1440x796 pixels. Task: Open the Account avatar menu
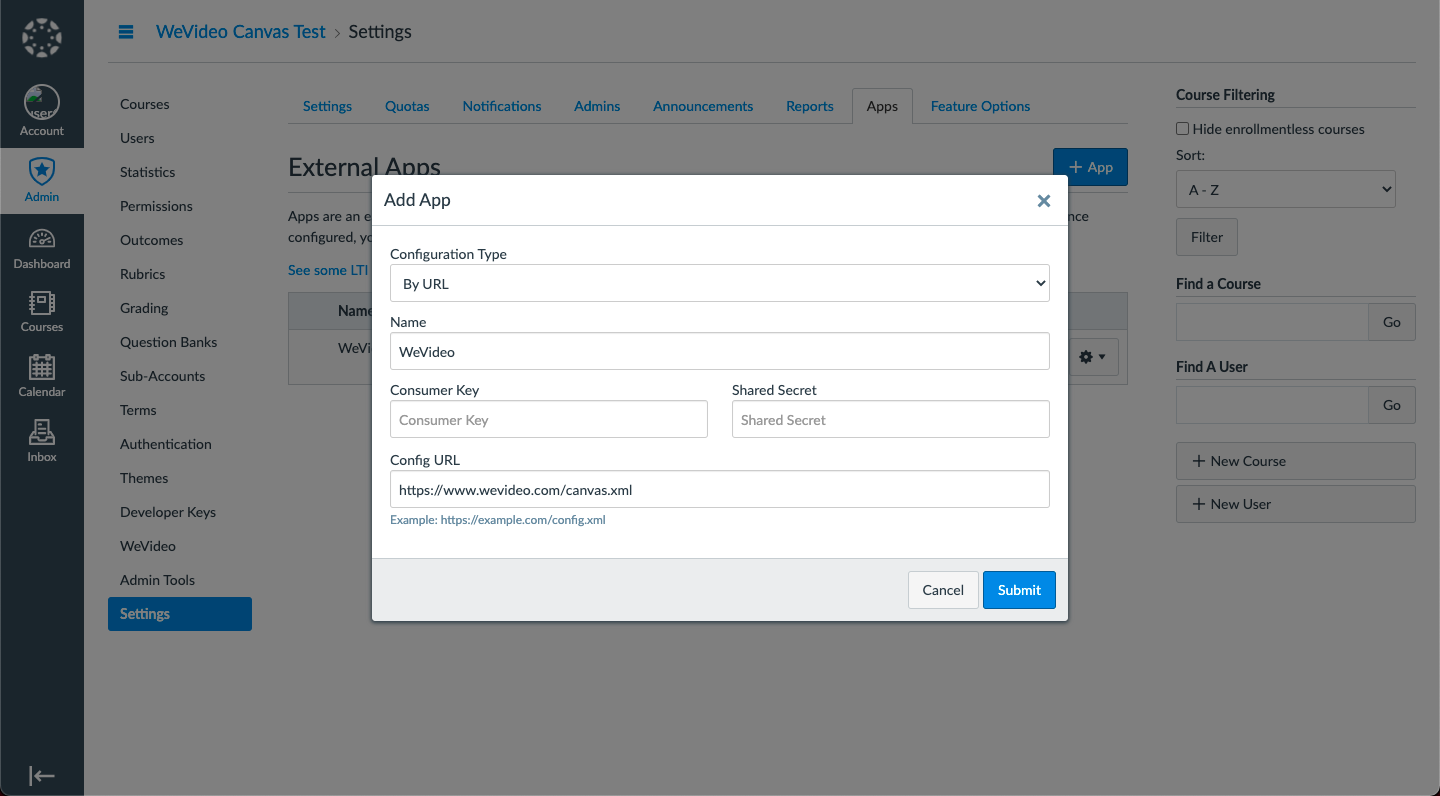[42, 111]
